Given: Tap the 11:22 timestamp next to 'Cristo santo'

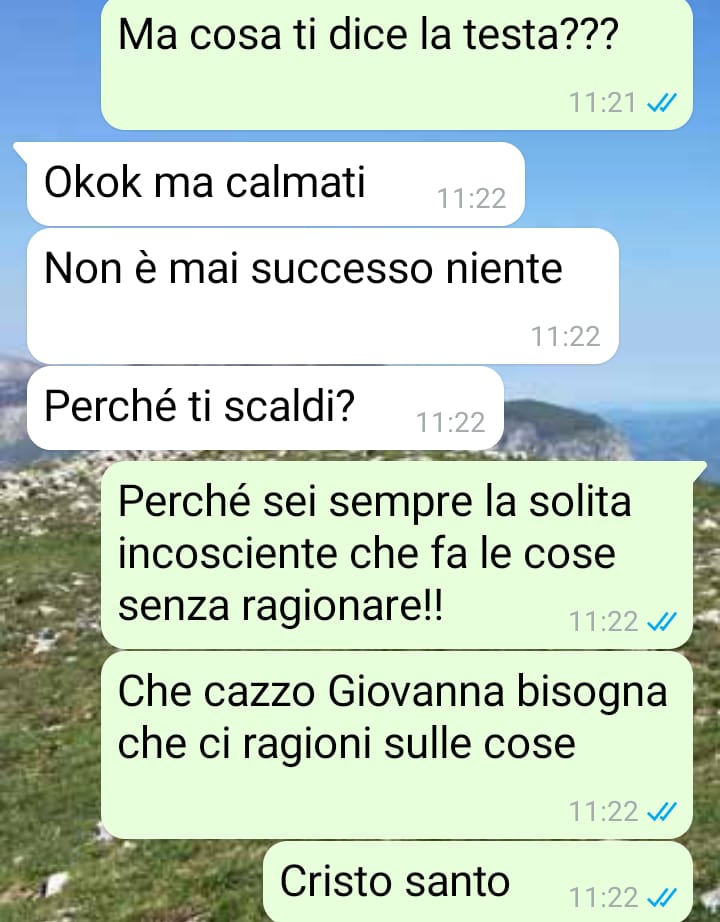Looking at the screenshot, I should (603, 898).
